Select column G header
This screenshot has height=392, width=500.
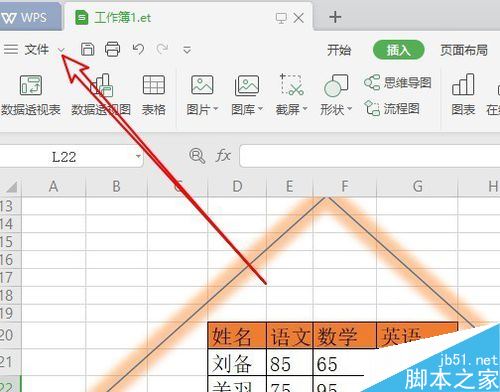point(417,187)
